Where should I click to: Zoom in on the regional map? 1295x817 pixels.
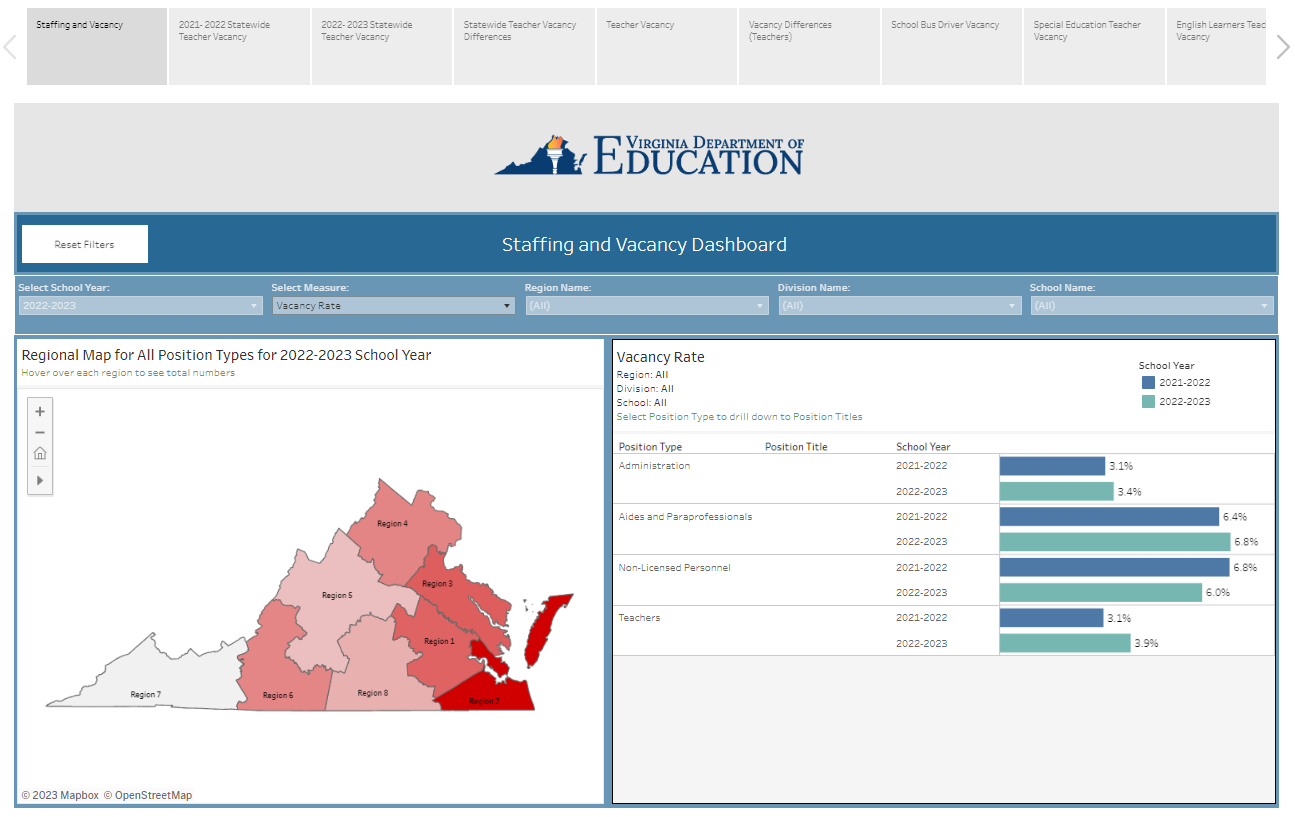pyautogui.click(x=39, y=410)
